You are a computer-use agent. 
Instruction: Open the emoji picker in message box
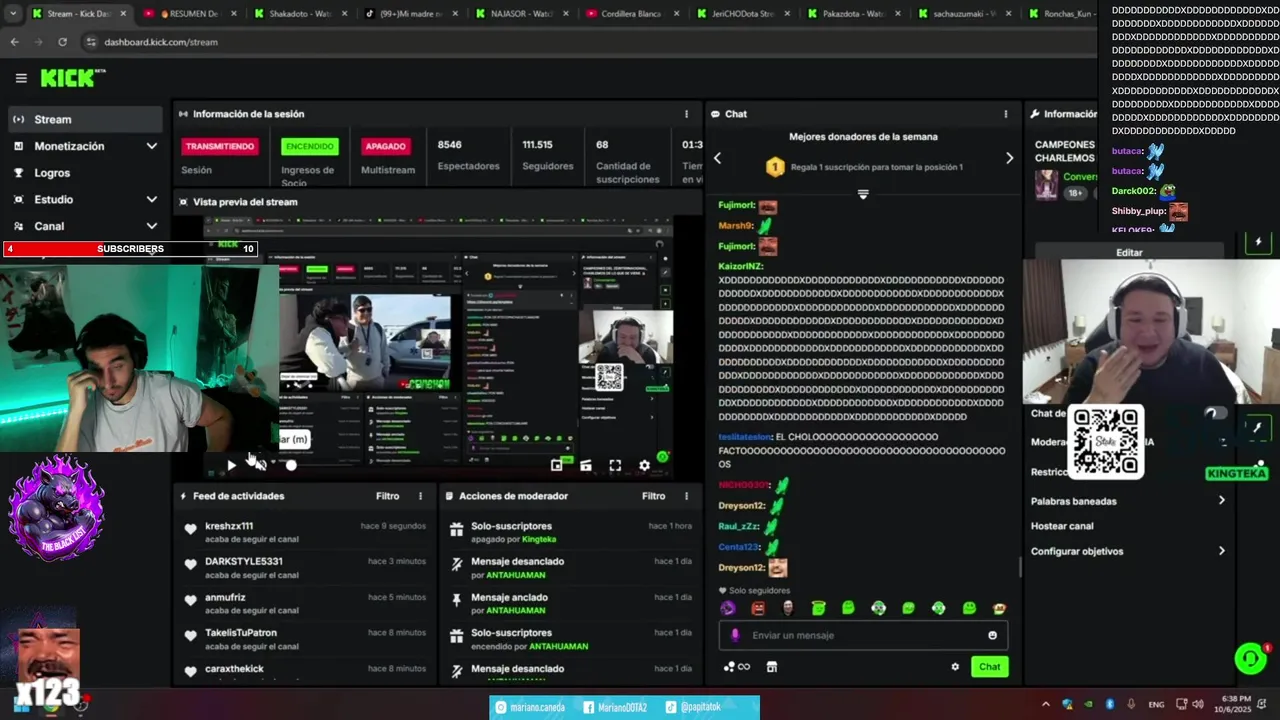992,635
